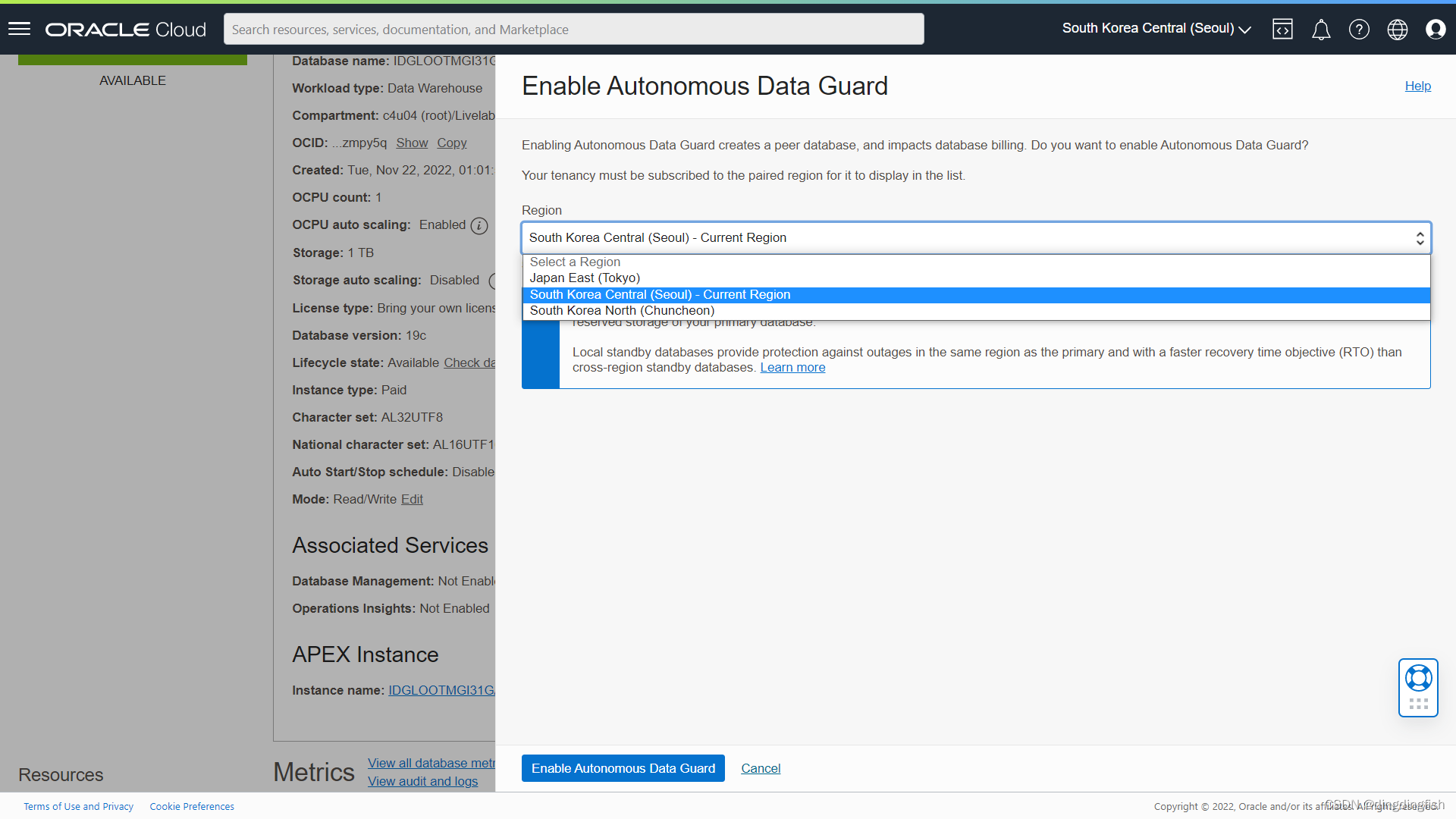Click the Enable Autonomous Data Guard button
The width and height of the screenshot is (1456, 819).
[623, 768]
